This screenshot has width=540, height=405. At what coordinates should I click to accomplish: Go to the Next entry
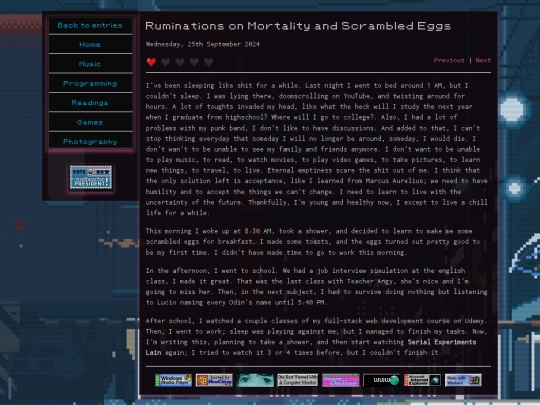[x=483, y=60]
